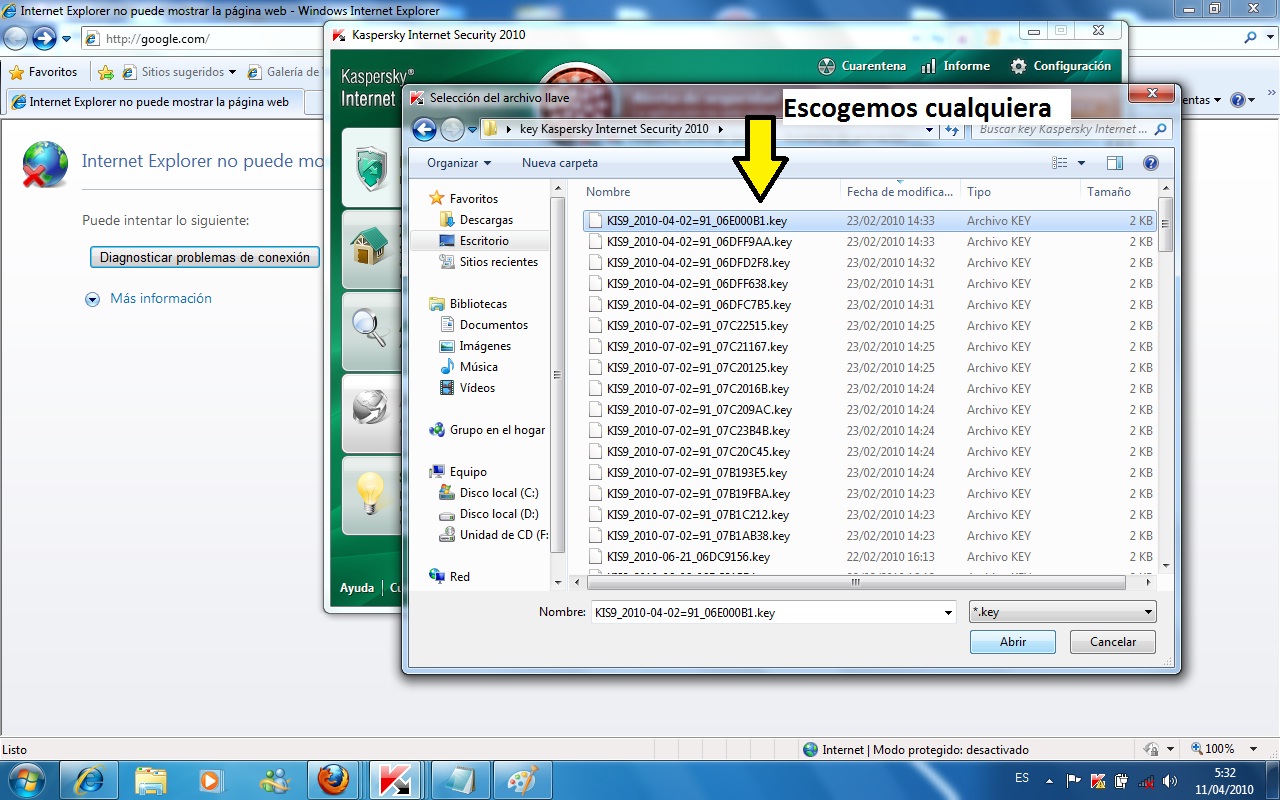The image size is (1280, 800).
Task: Toggle the preview pane icon
Action: coord(1115,163)
